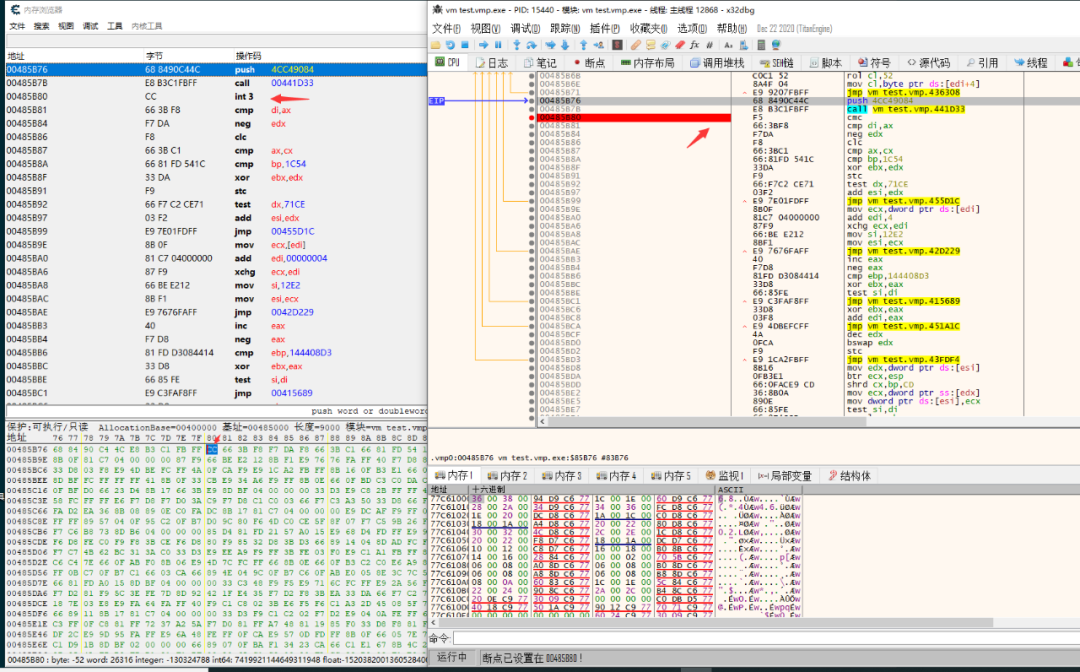
Task: Click the Stop debugging square icon
Action: click(465, 45)
